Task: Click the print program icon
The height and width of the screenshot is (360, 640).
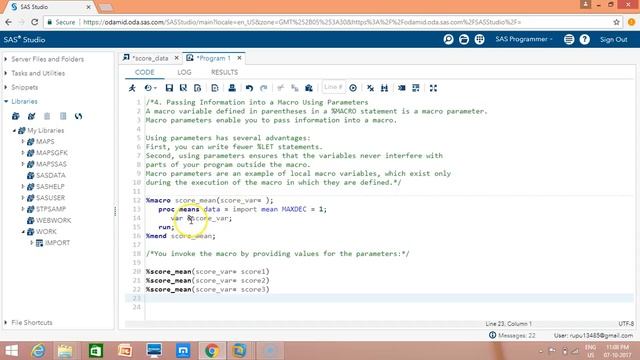Action: pyautogui.click(x=232, y=88)
